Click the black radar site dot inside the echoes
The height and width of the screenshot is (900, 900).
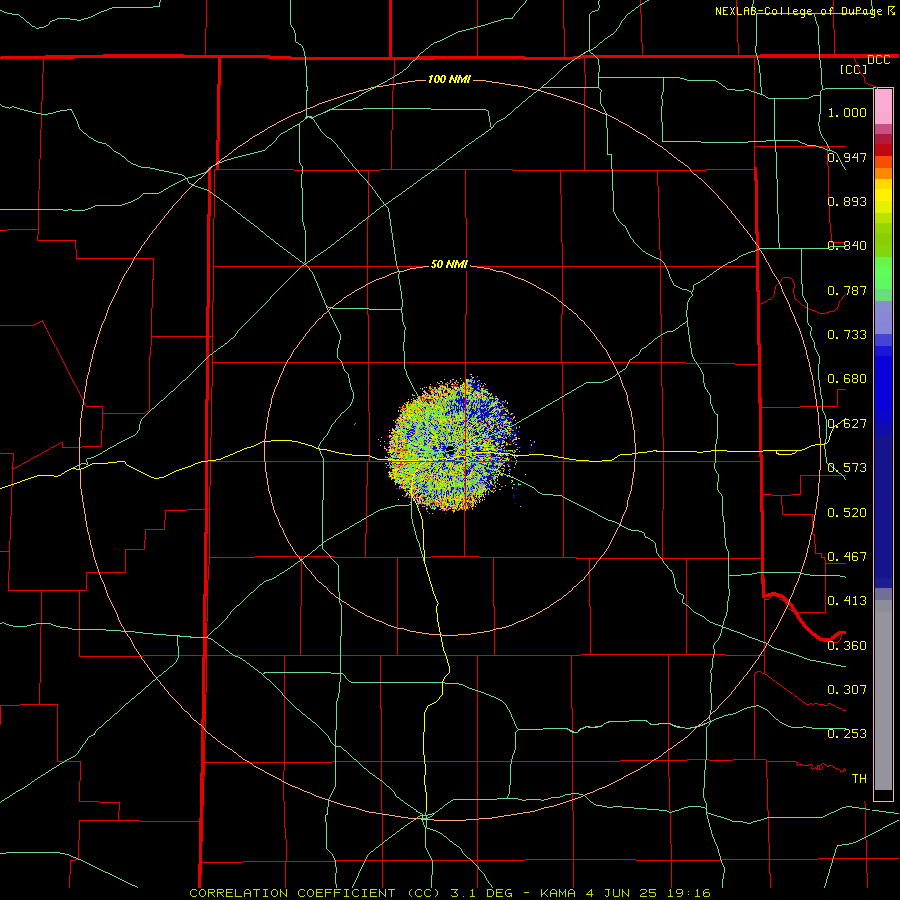pos(449,449)
